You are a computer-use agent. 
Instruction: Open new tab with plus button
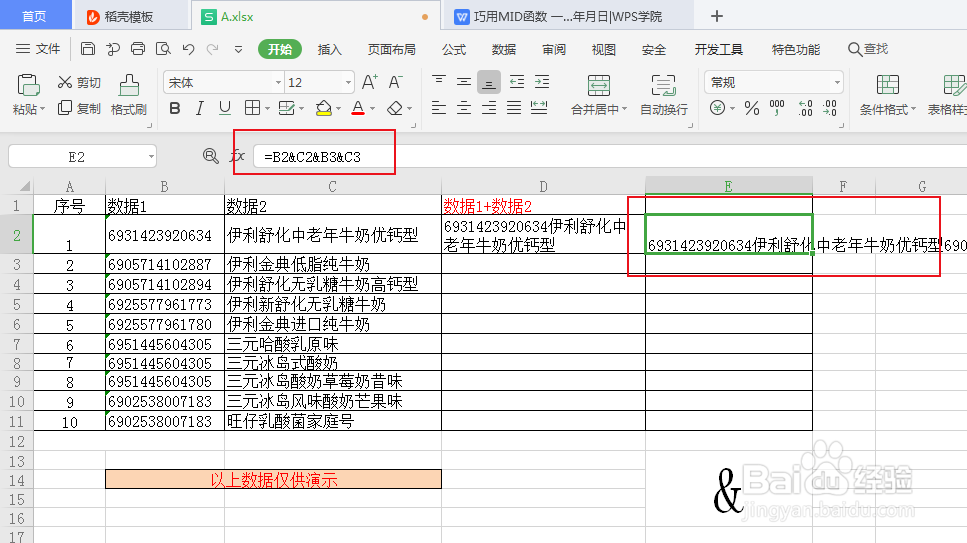(717, 16)
